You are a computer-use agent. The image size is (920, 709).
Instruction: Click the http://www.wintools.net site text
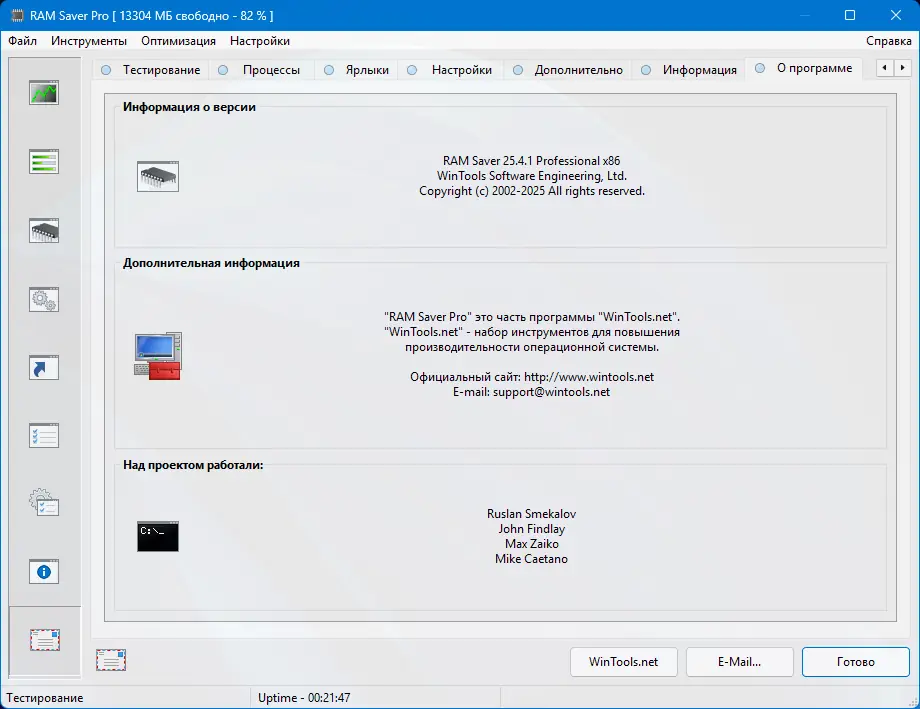click(x=588, y=377)
